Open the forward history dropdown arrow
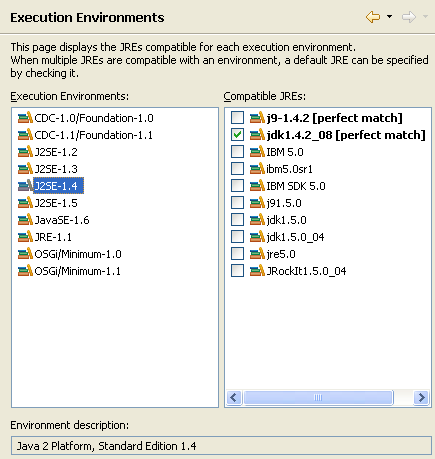Screen dimensions: 435x459 pos(425,16)
